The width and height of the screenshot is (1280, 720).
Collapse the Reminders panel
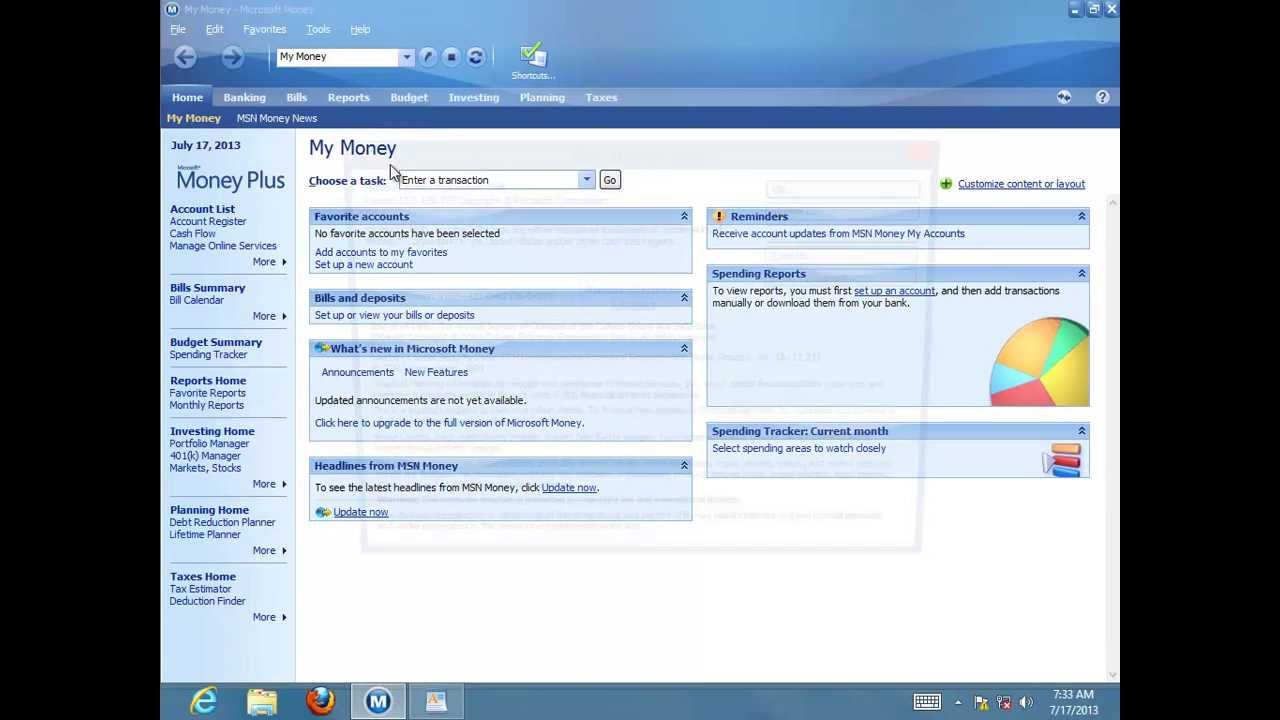pyautogui.click(x=1081, y=216)
